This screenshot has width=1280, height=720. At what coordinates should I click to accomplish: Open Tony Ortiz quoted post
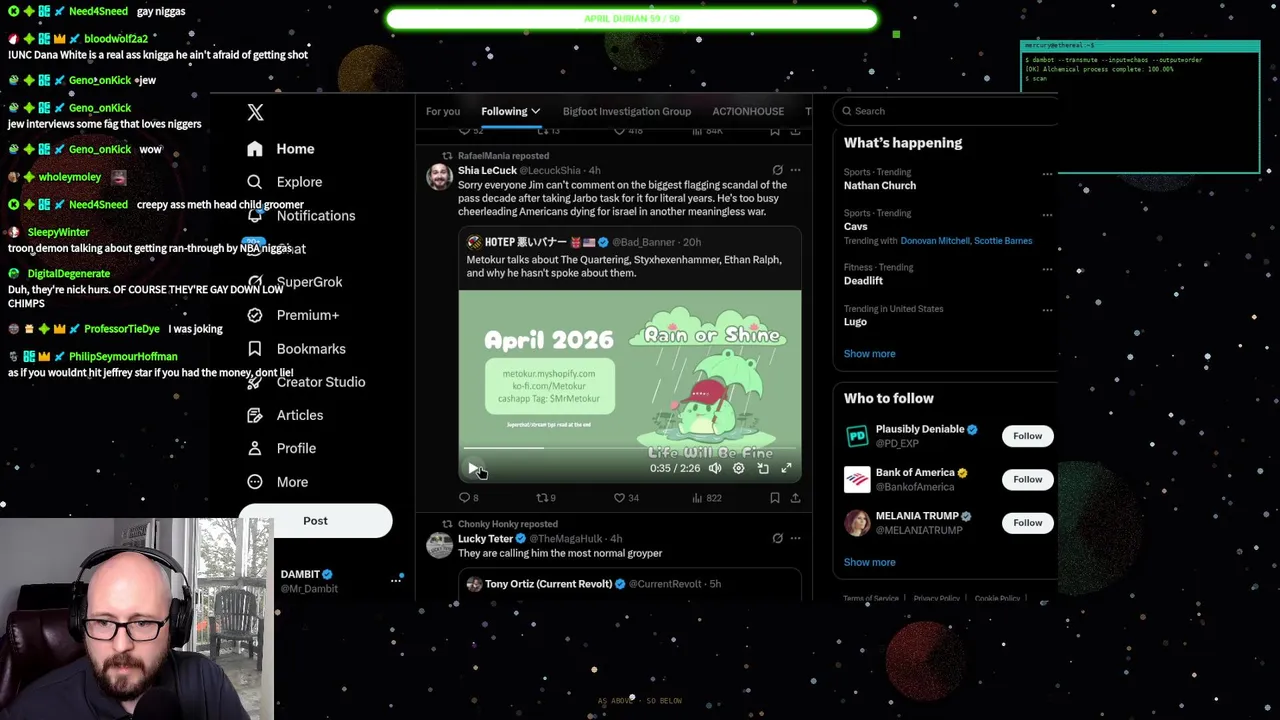[630, 584]
